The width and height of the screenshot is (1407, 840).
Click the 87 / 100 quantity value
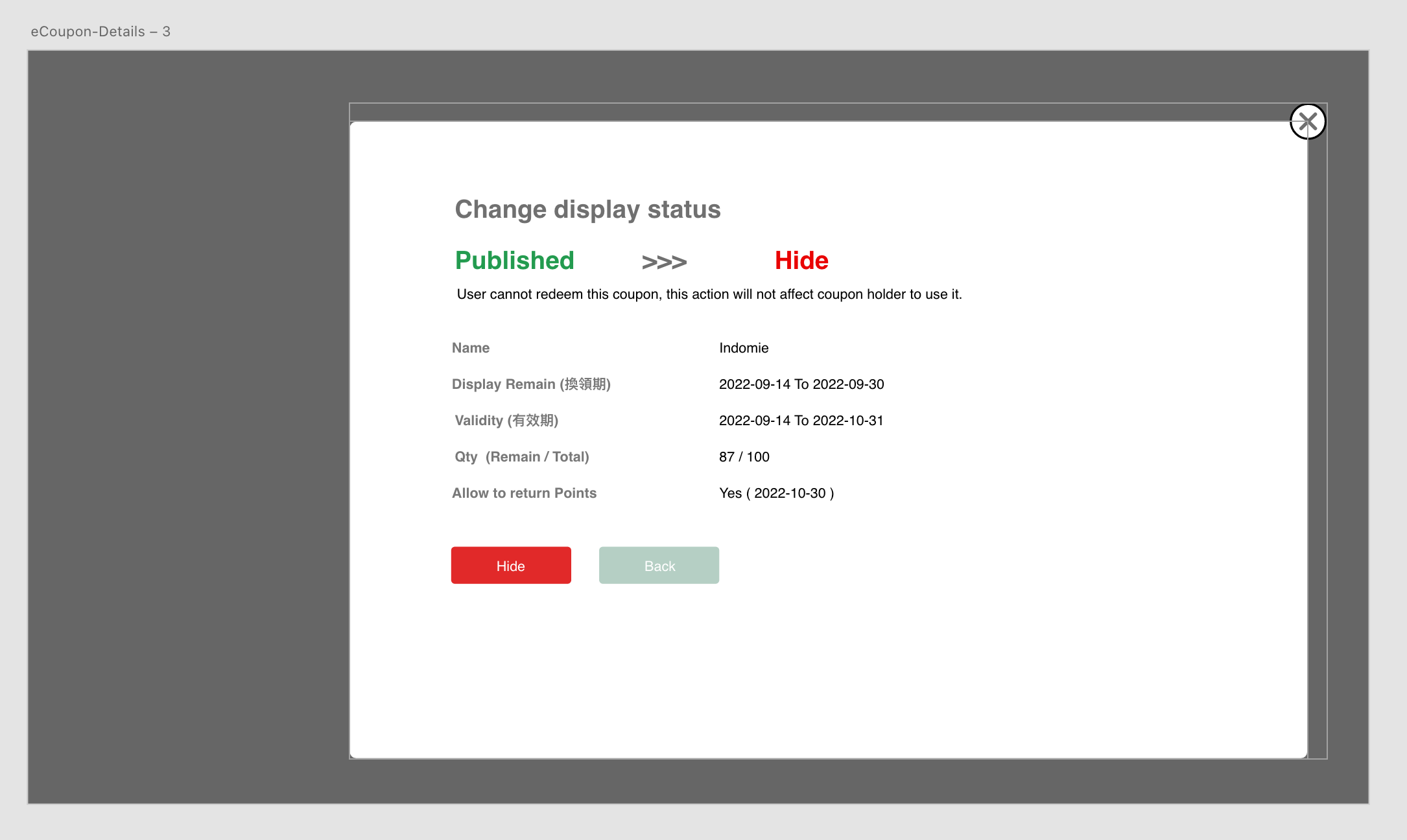(744, 457)
